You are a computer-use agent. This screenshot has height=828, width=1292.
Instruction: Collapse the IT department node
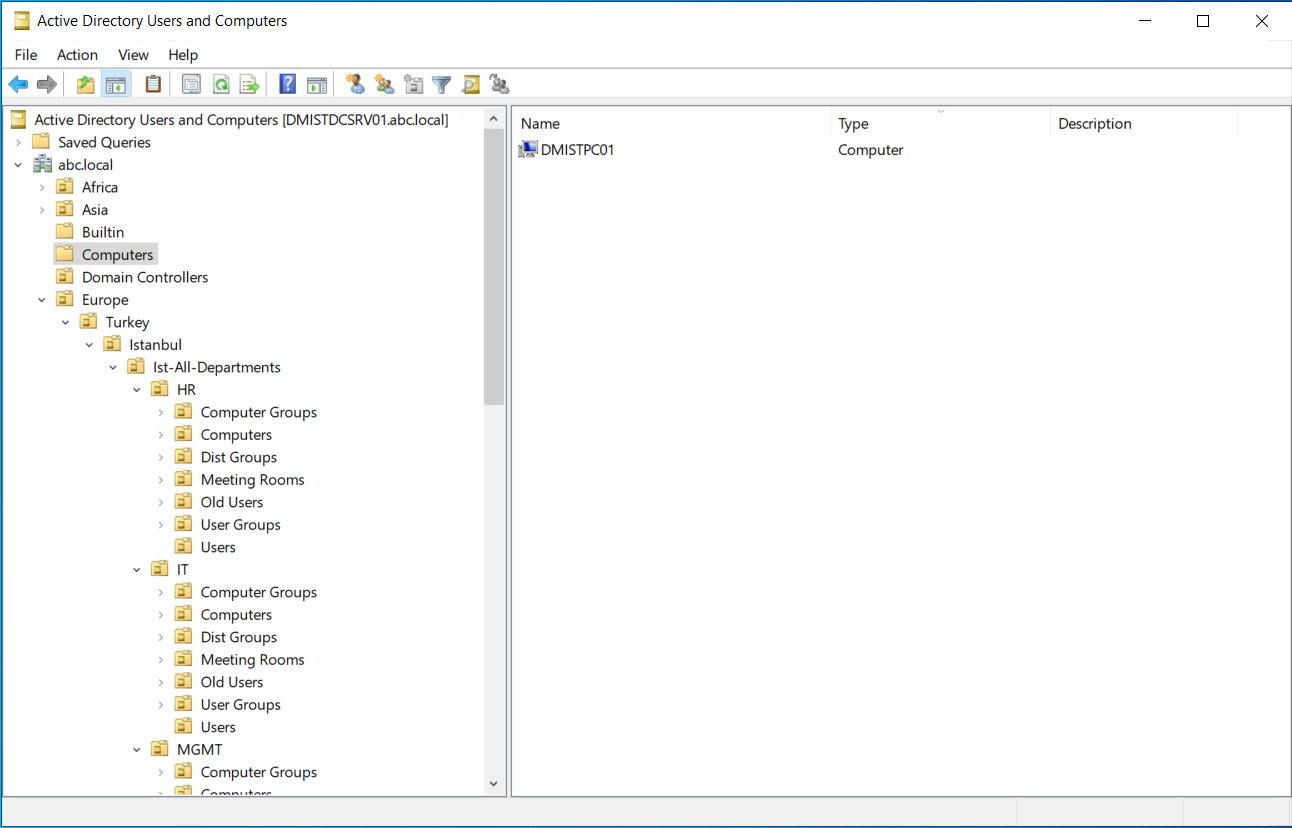[137, 570]
